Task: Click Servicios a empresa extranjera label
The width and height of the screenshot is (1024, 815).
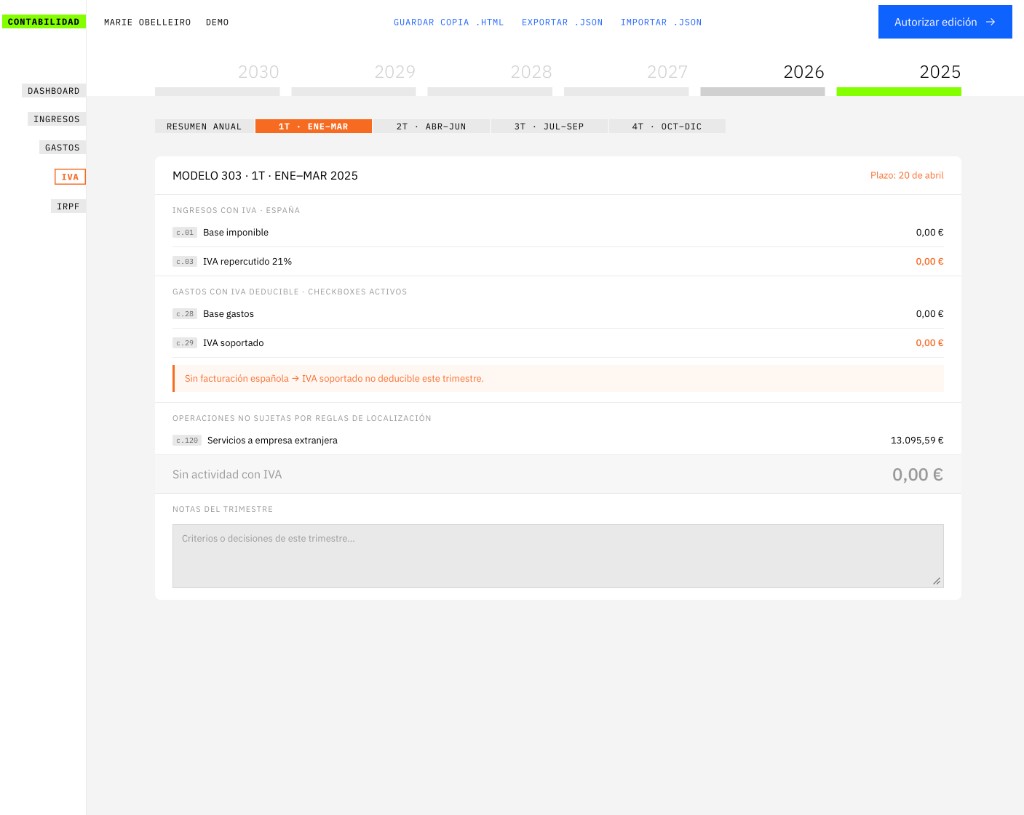Action: 272,440
